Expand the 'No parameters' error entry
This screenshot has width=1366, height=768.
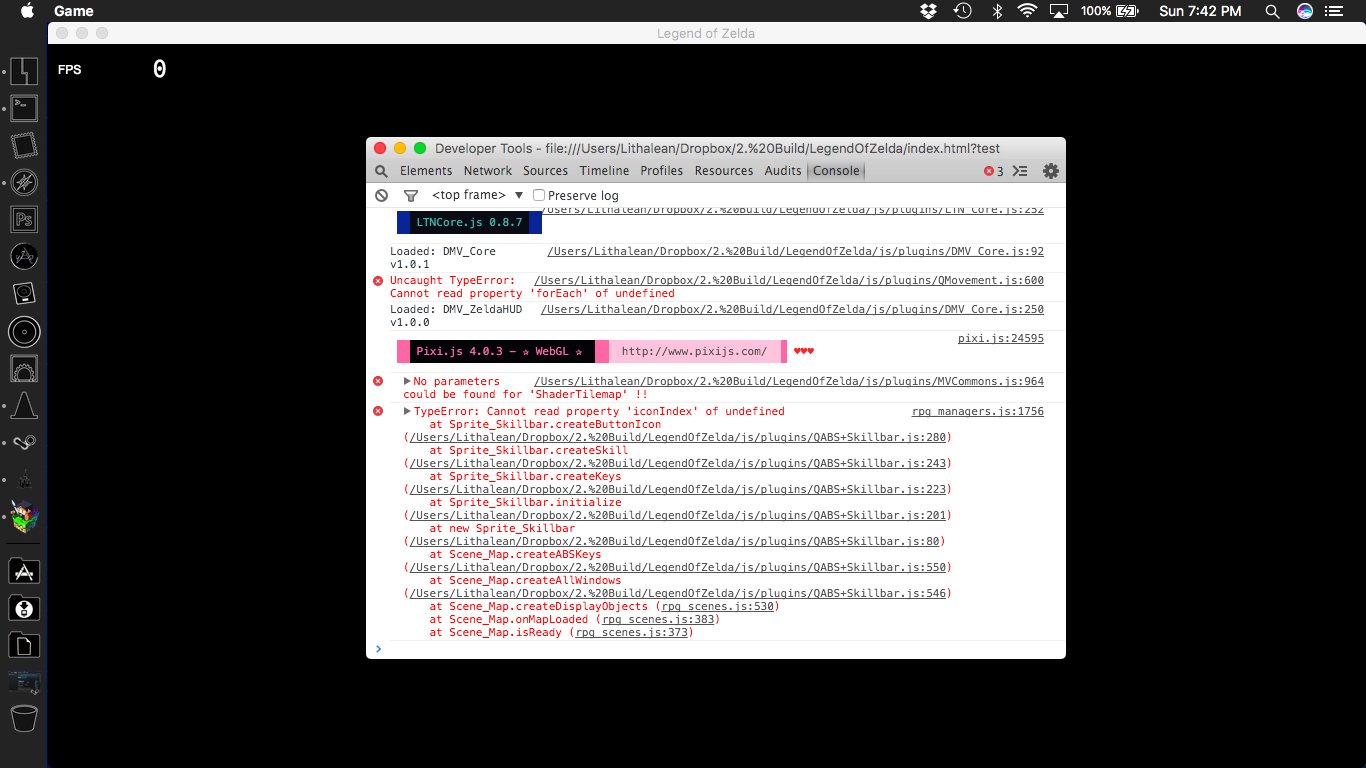click(407, 381)
